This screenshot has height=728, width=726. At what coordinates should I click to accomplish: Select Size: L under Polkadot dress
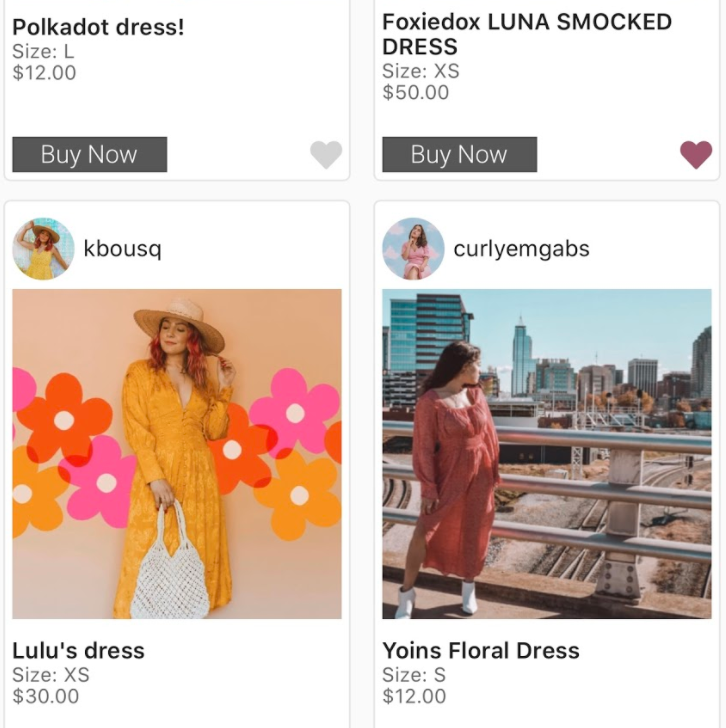click(43, 51)
